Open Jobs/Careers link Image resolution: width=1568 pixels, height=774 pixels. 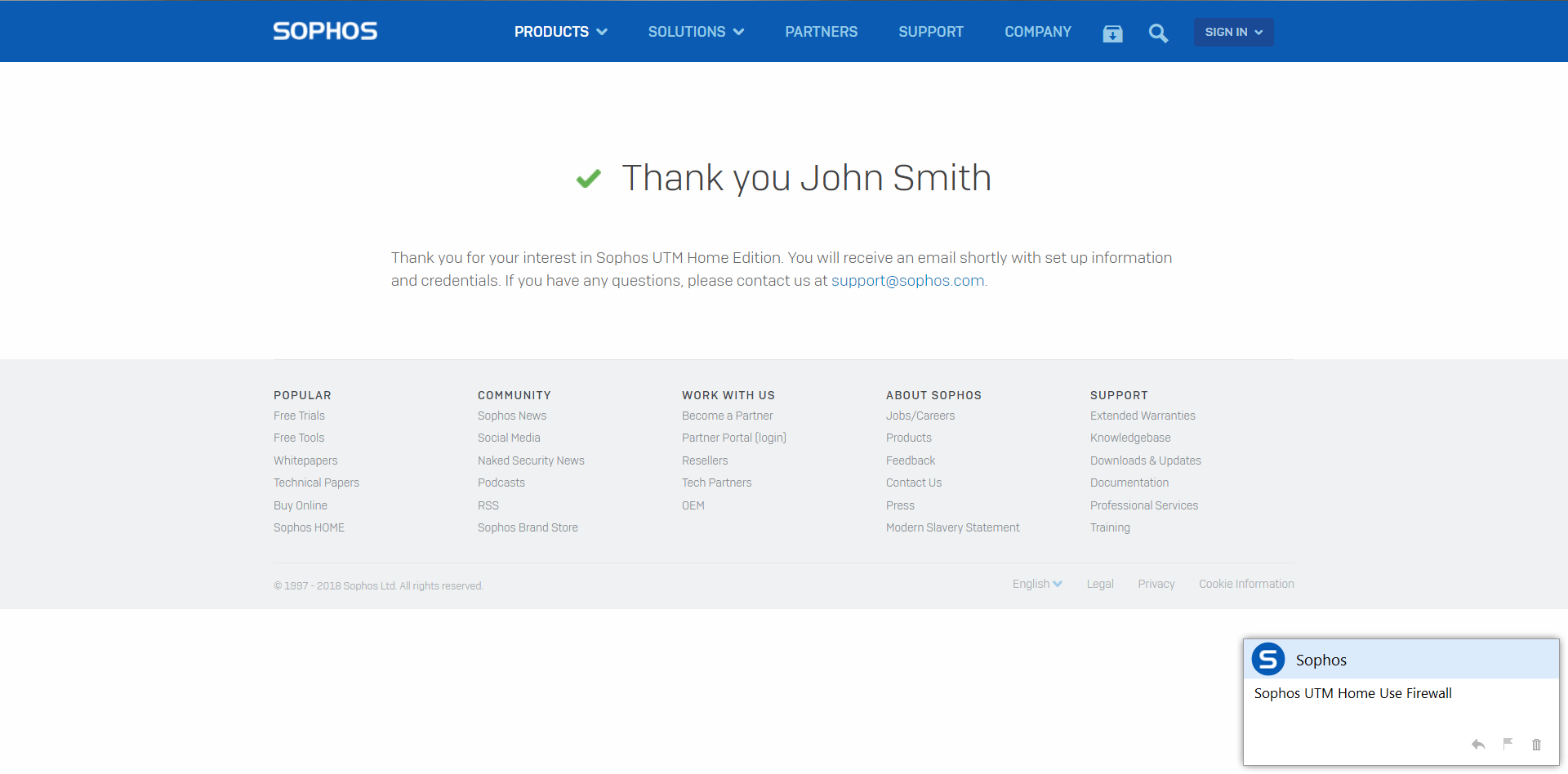coord(920,416)
